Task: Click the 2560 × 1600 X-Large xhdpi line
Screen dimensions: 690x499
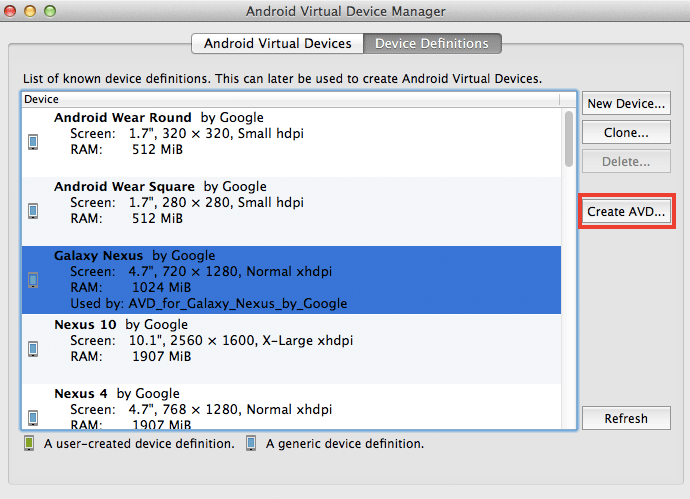Action: click(x=212, y=341)
